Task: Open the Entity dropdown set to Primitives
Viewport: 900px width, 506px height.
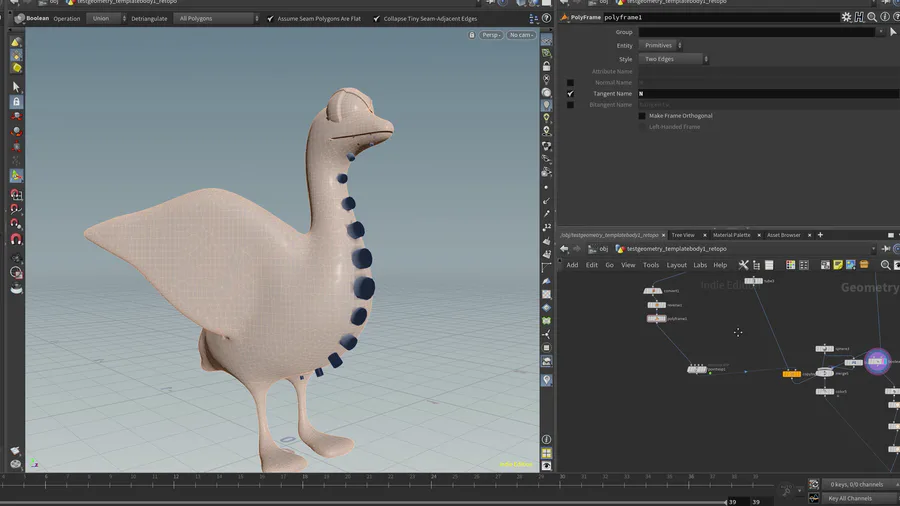Action: [661, 45]
